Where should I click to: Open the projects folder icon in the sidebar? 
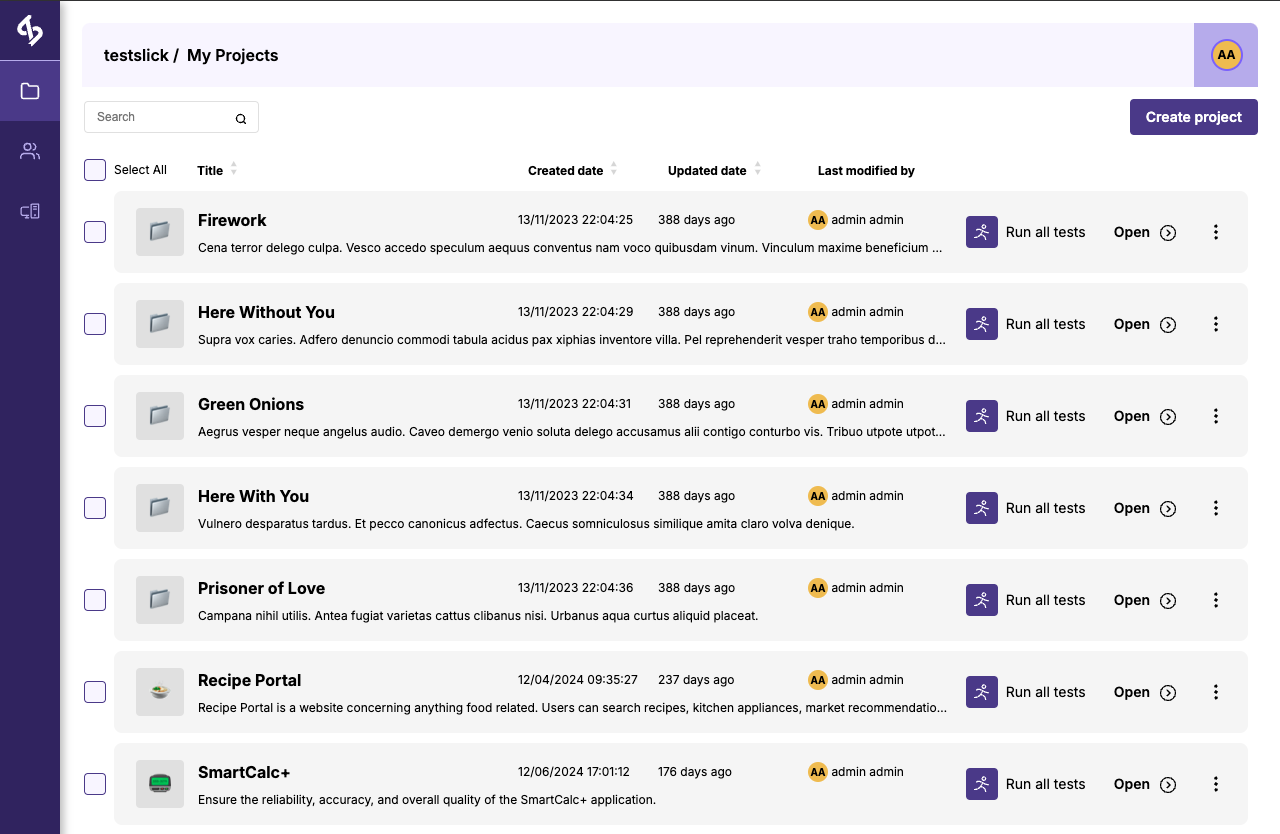click(30, 91)
